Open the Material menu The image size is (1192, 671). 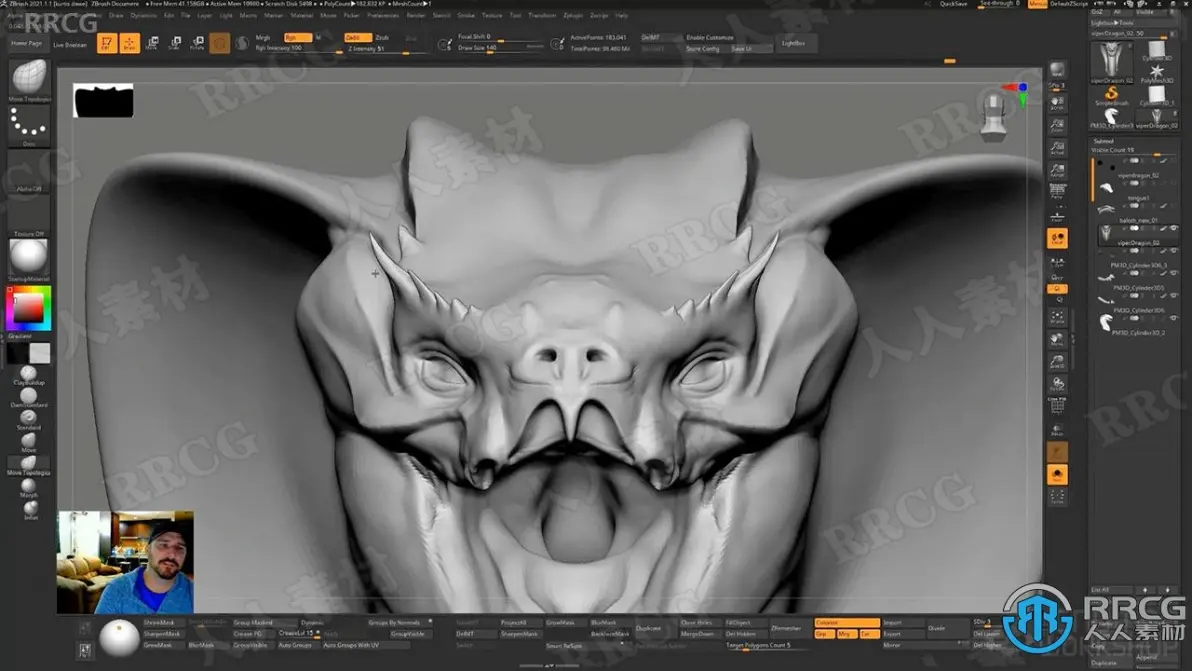pos(302,15)
